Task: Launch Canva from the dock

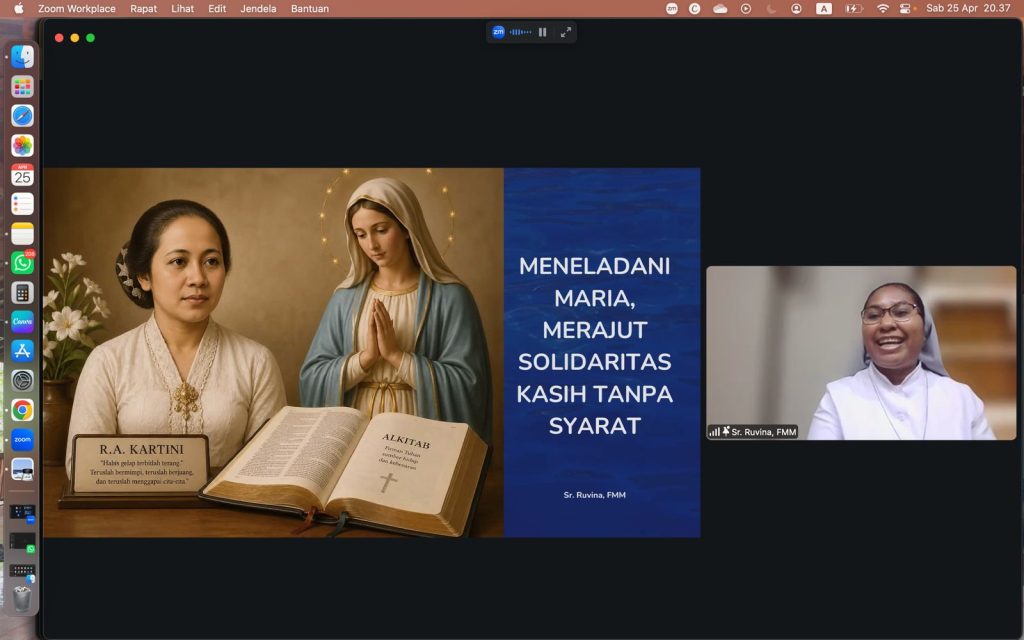Action: pyautogui.click(x=22, y=322)
